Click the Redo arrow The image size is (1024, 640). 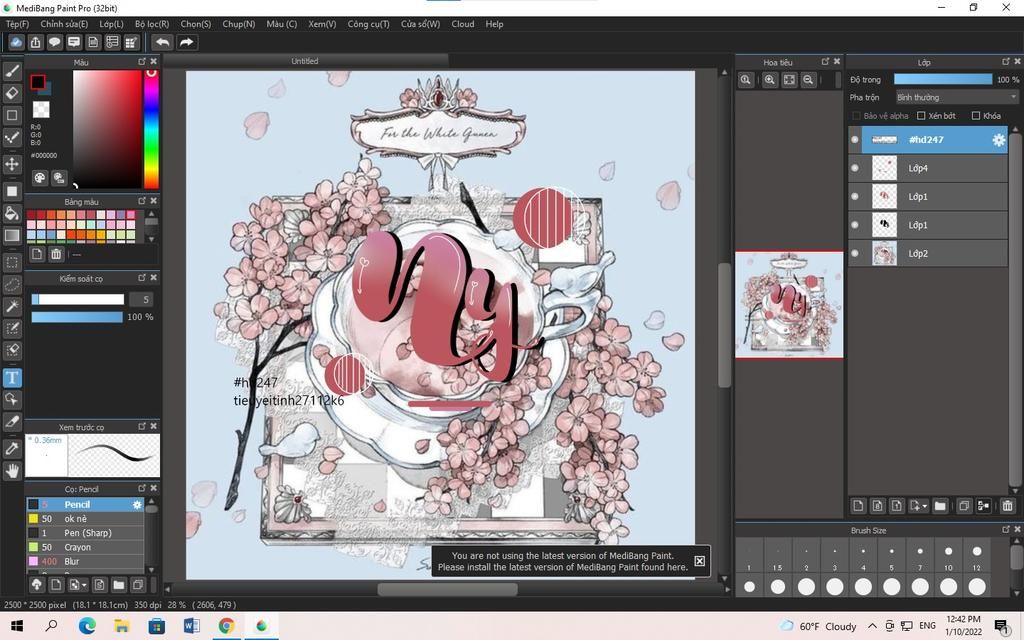pos(187,42)
